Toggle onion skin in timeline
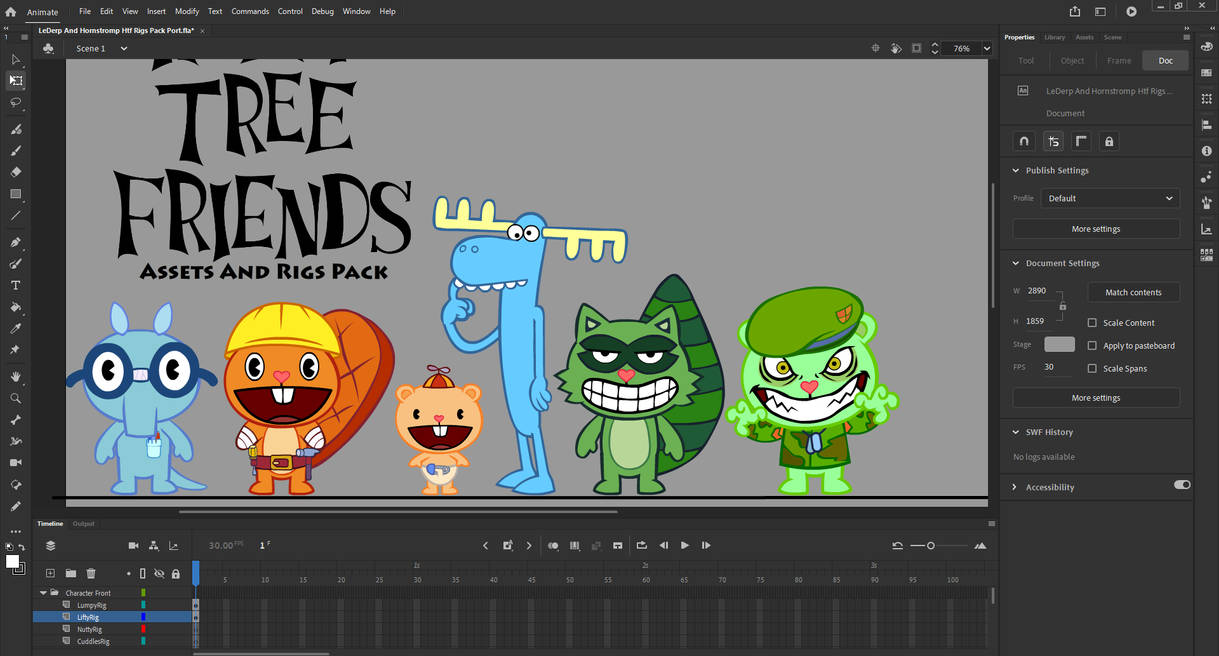1219x656 pixels. 553,546
